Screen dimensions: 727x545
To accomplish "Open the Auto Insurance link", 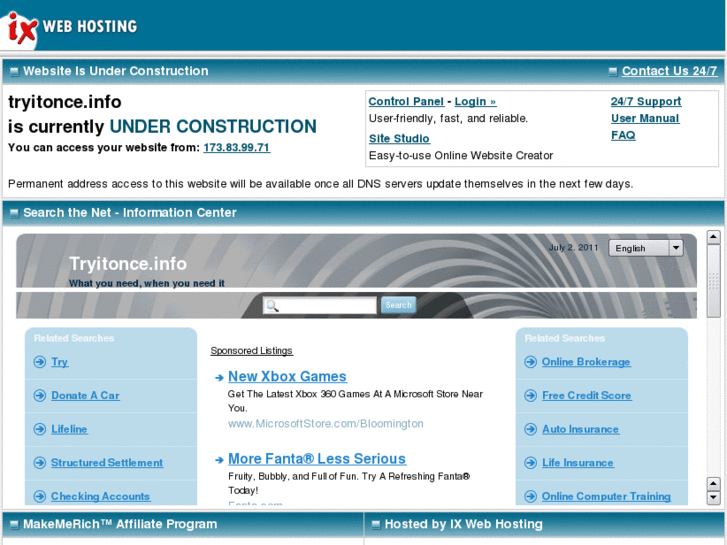I will (x=580, y=429).
